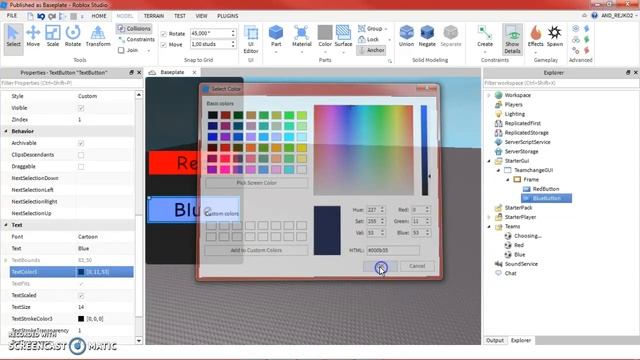Switch to the TEST ribbon tab
640x360 pixels.
180,16
